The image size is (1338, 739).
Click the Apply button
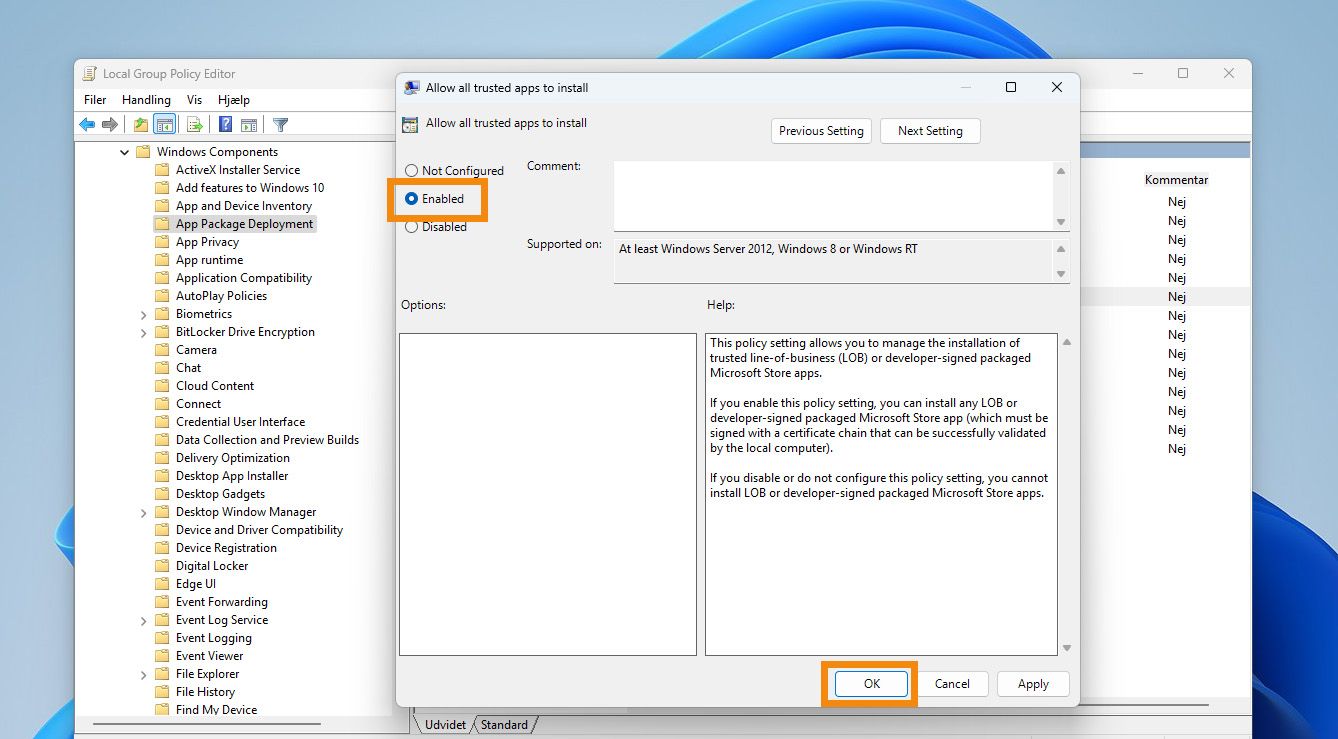click(1033, 684)
